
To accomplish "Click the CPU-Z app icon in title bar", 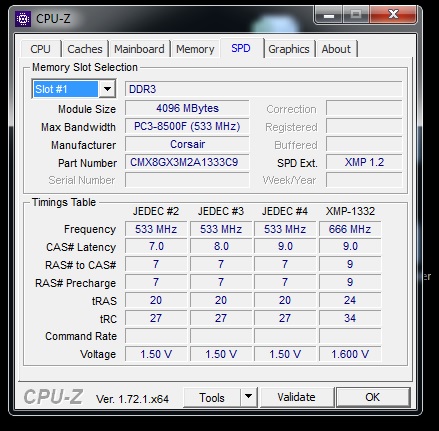I will tap(23, 19).
